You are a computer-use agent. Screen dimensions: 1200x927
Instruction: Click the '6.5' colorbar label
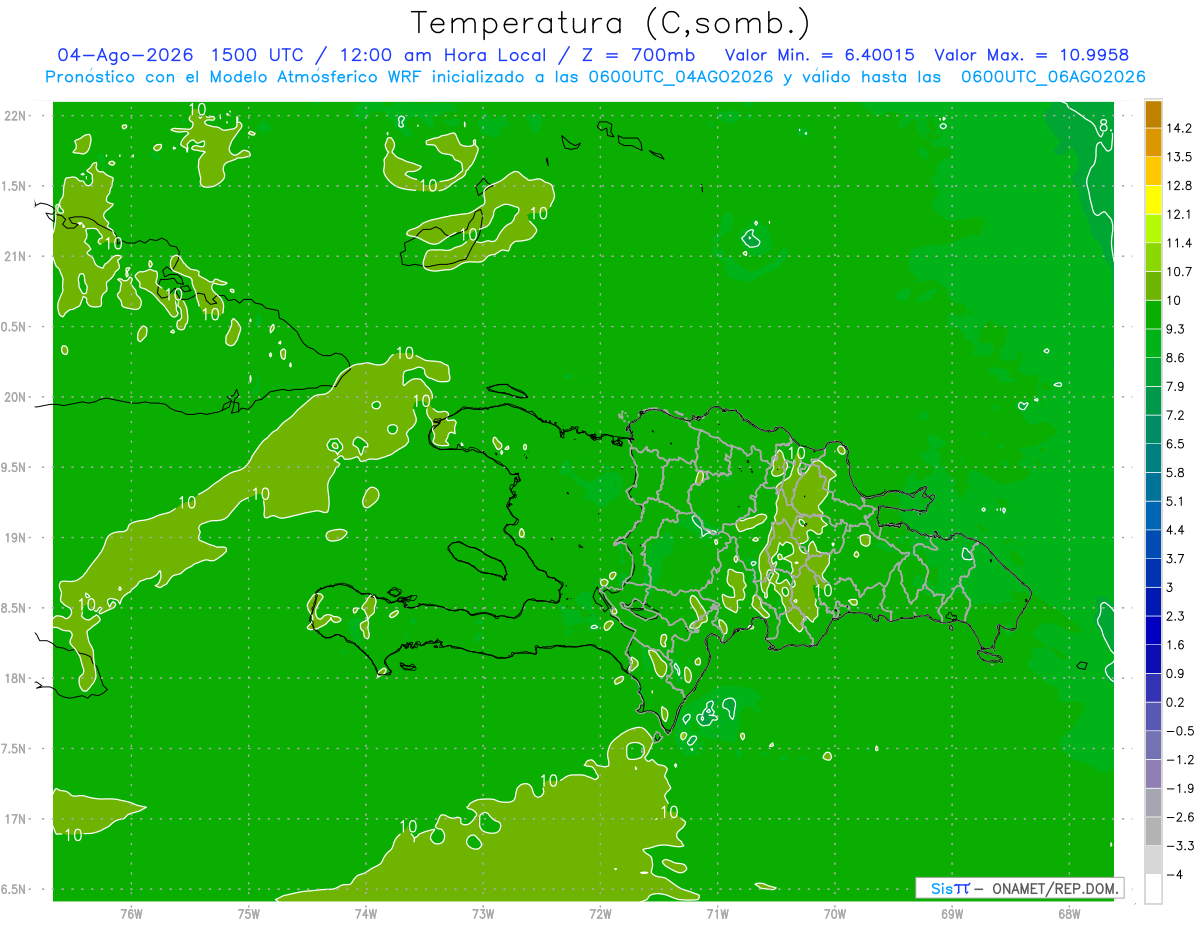pos(1176,444)
